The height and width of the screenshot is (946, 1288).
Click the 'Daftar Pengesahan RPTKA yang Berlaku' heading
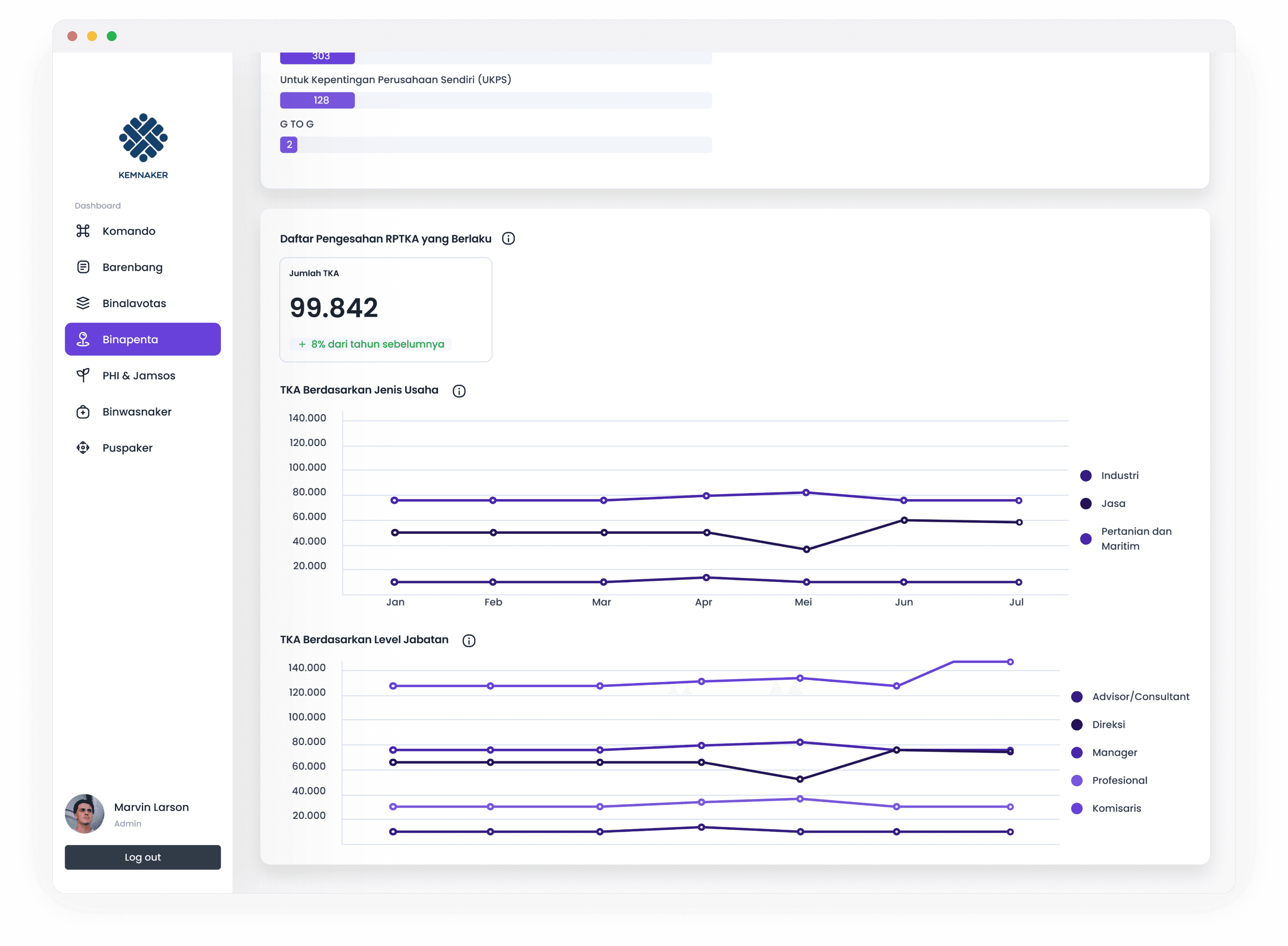point(386,238)
